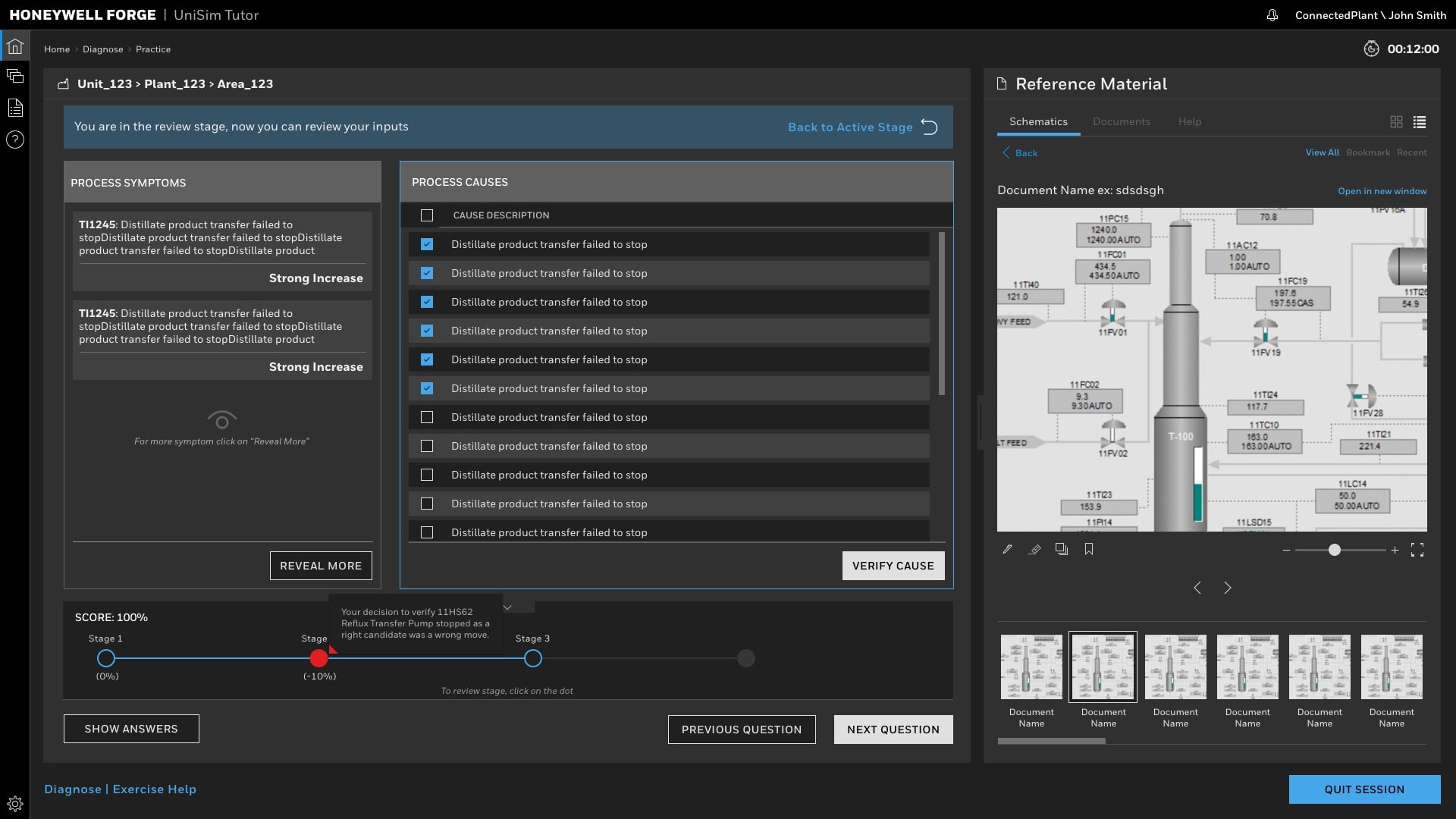Click the REVEAL MORE button
The image size is (1456, 819).
[321, 566]
